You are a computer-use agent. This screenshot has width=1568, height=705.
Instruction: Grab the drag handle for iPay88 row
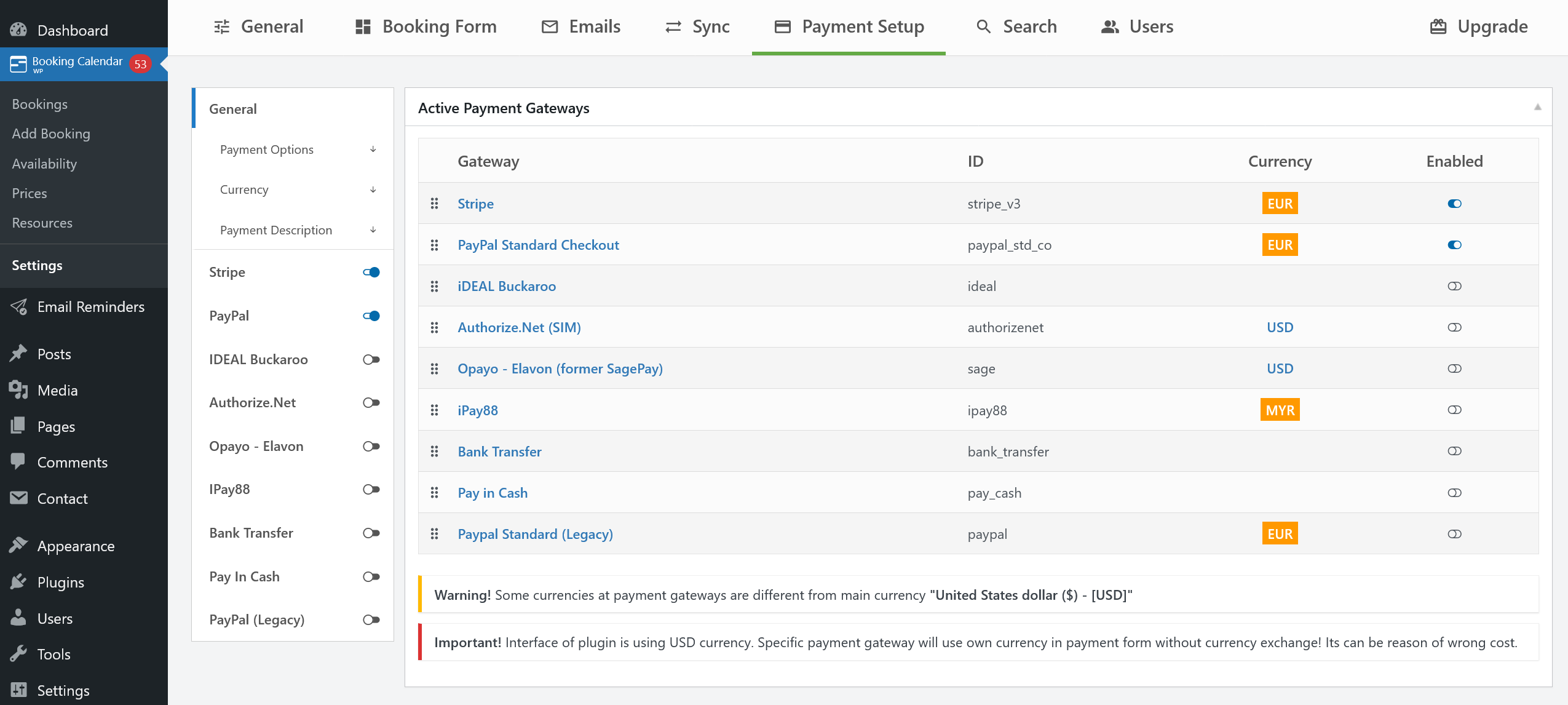pyautogui.click(x=435, y=410)
